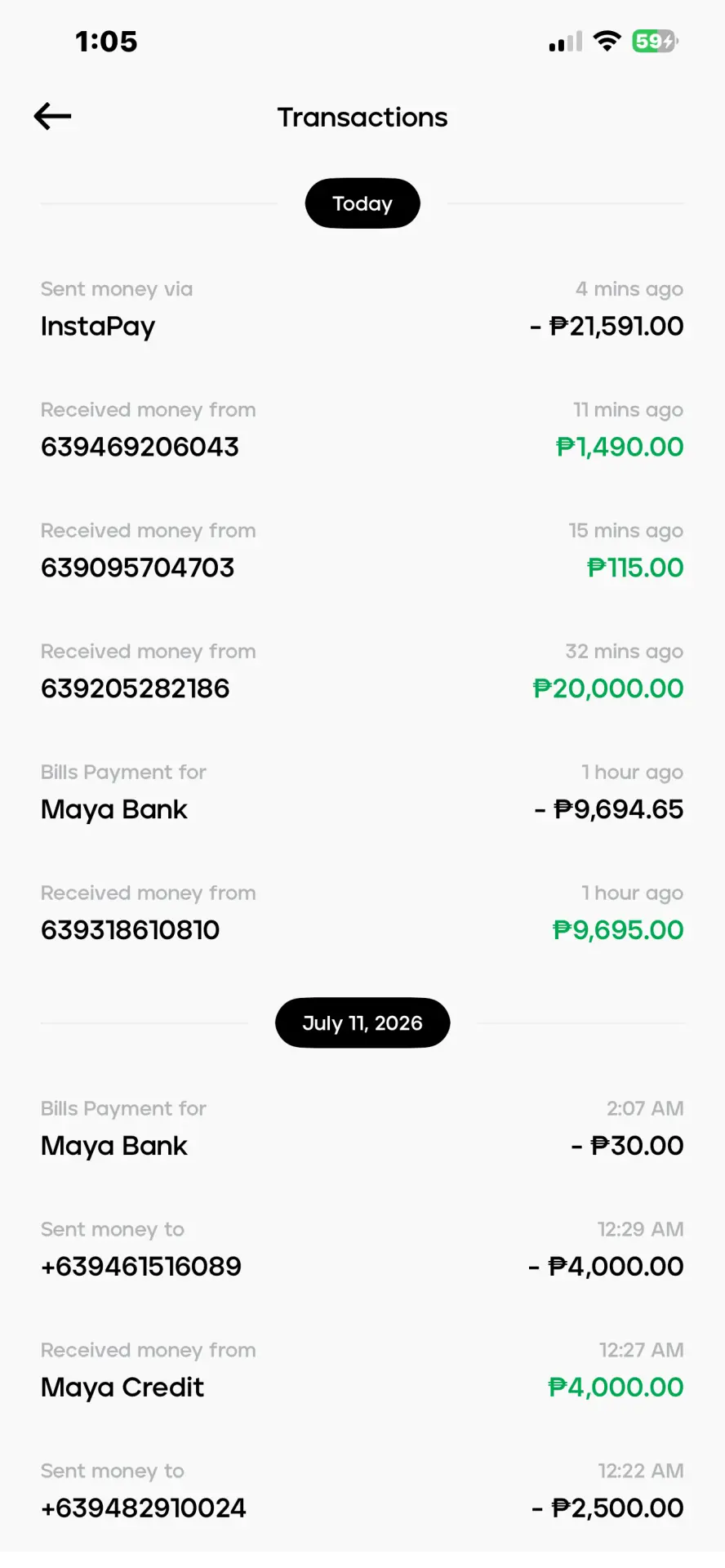Open transaction received from 639318610810
725x1568 pixels.
tap(362, 914)
